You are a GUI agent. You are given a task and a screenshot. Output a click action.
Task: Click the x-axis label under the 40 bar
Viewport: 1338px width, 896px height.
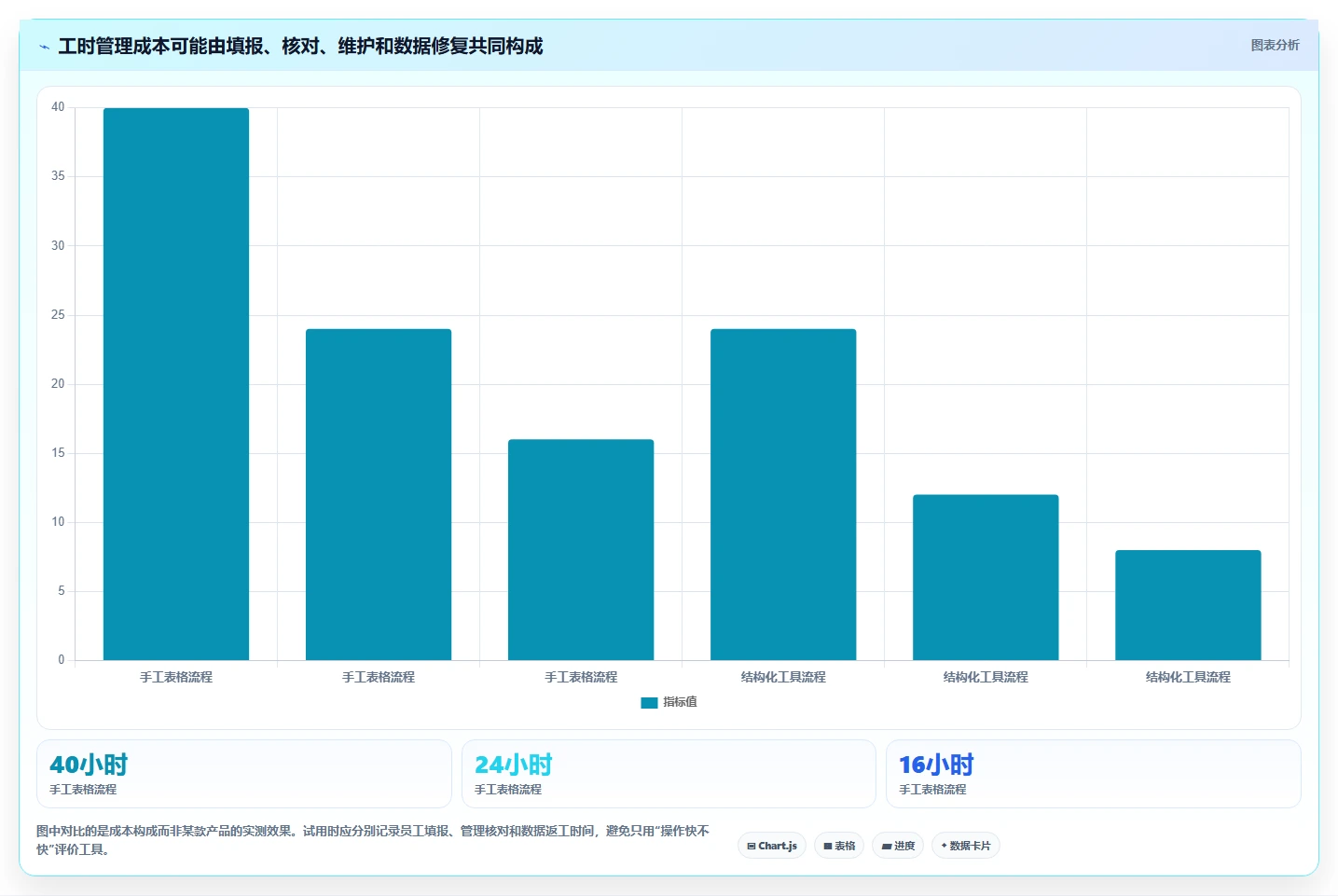tap(176, 677)
